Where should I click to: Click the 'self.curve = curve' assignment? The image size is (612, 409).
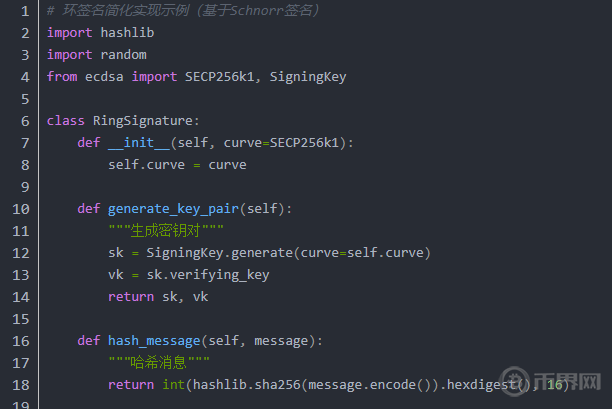[x=177, y=165]
